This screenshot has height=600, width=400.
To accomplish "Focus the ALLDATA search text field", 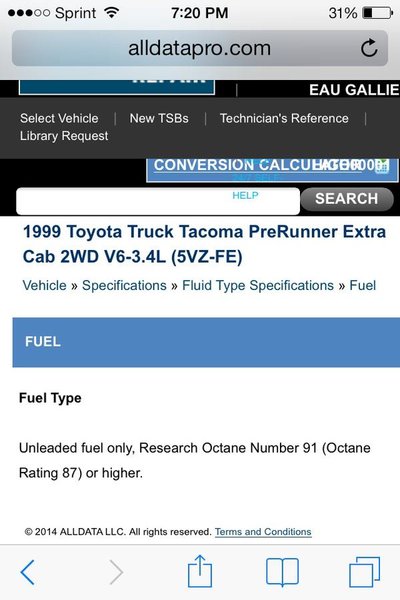I will click(x=158, y=201).
